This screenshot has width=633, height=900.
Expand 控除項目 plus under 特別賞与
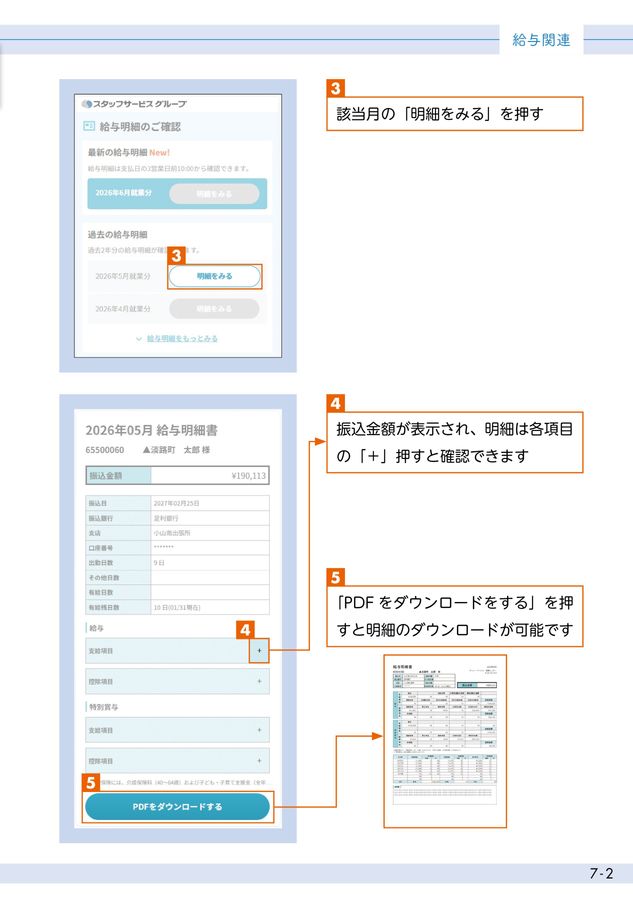click(259, 761)
